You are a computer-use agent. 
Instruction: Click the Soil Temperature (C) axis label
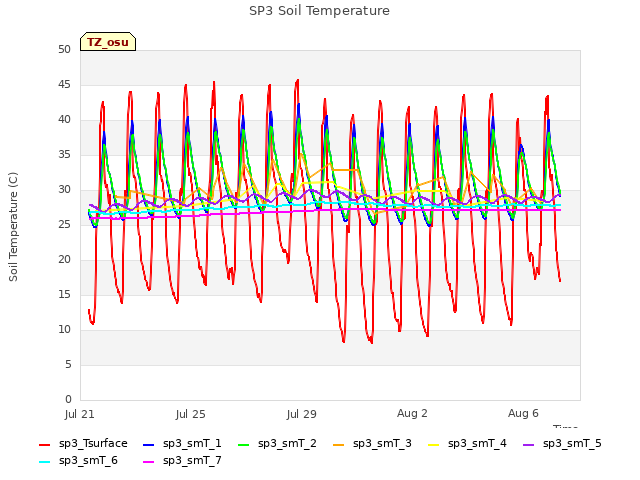(x=13, y=227)
